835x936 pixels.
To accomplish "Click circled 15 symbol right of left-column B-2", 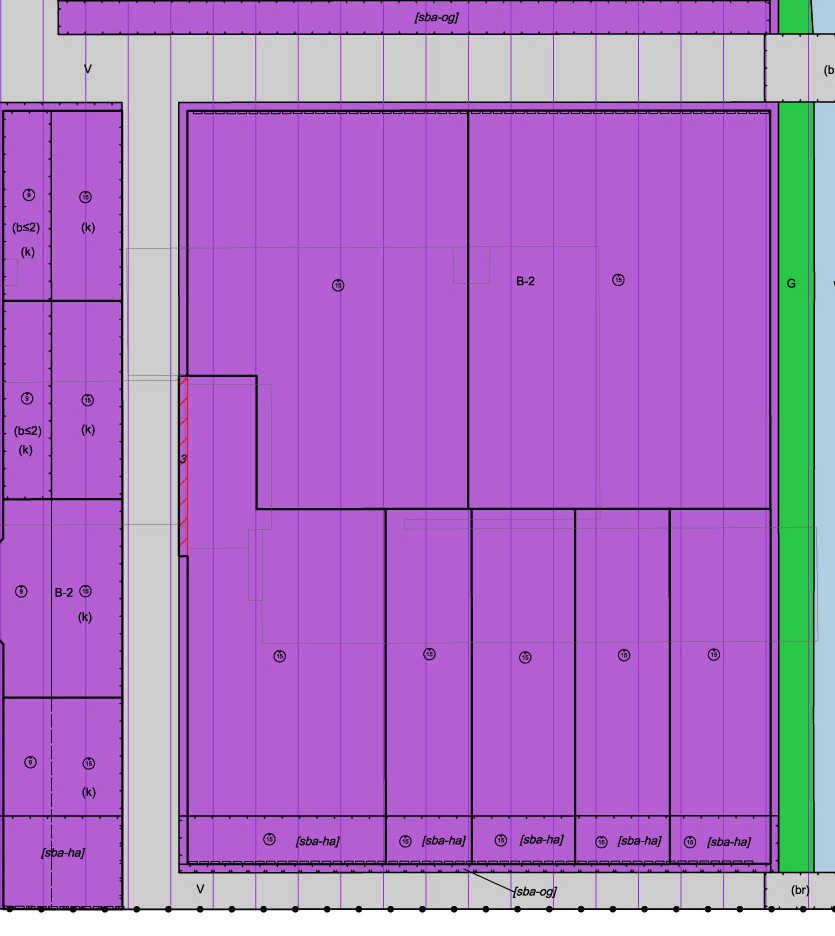I will point(86,592).
